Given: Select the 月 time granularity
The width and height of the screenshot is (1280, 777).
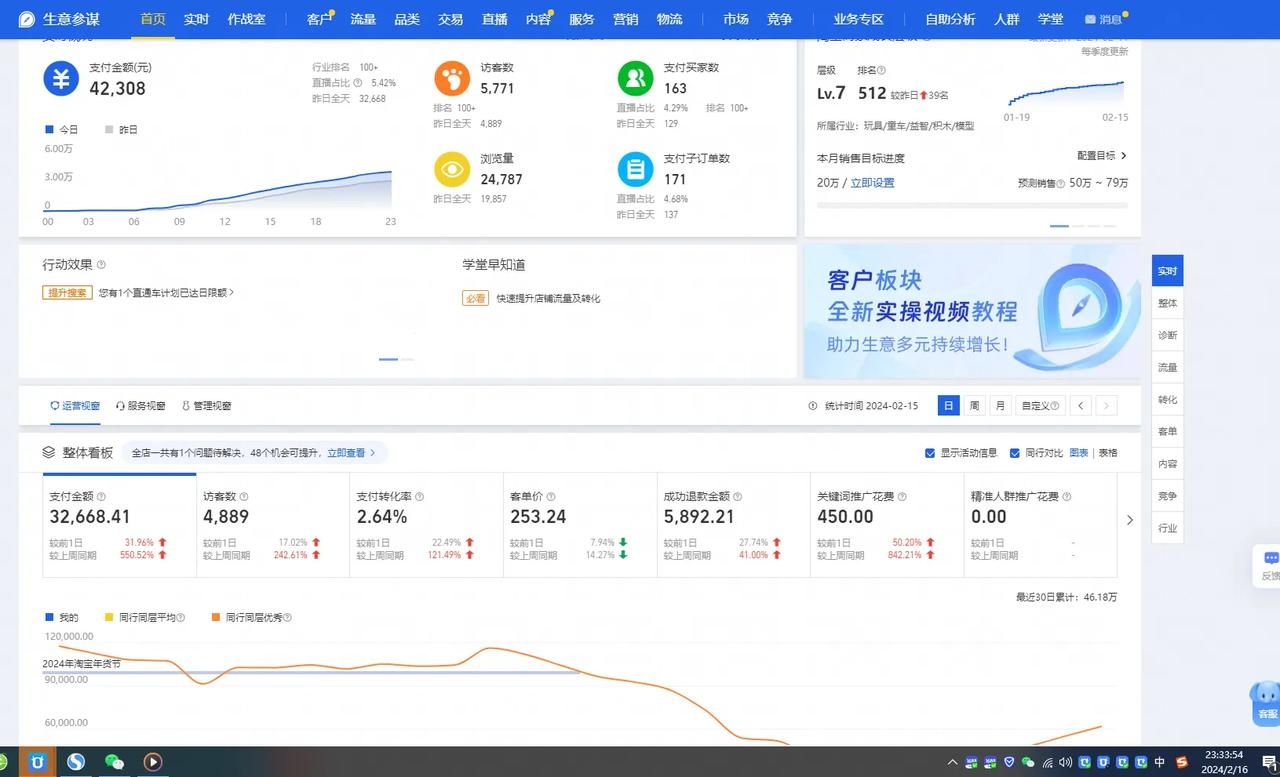Looking at the screenshot, I should [1000, 406].
